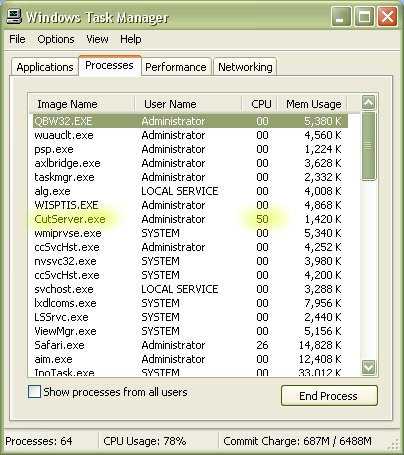Click the window resize grip corner
This screenshot has height=455, width=404.
point(394,443)
